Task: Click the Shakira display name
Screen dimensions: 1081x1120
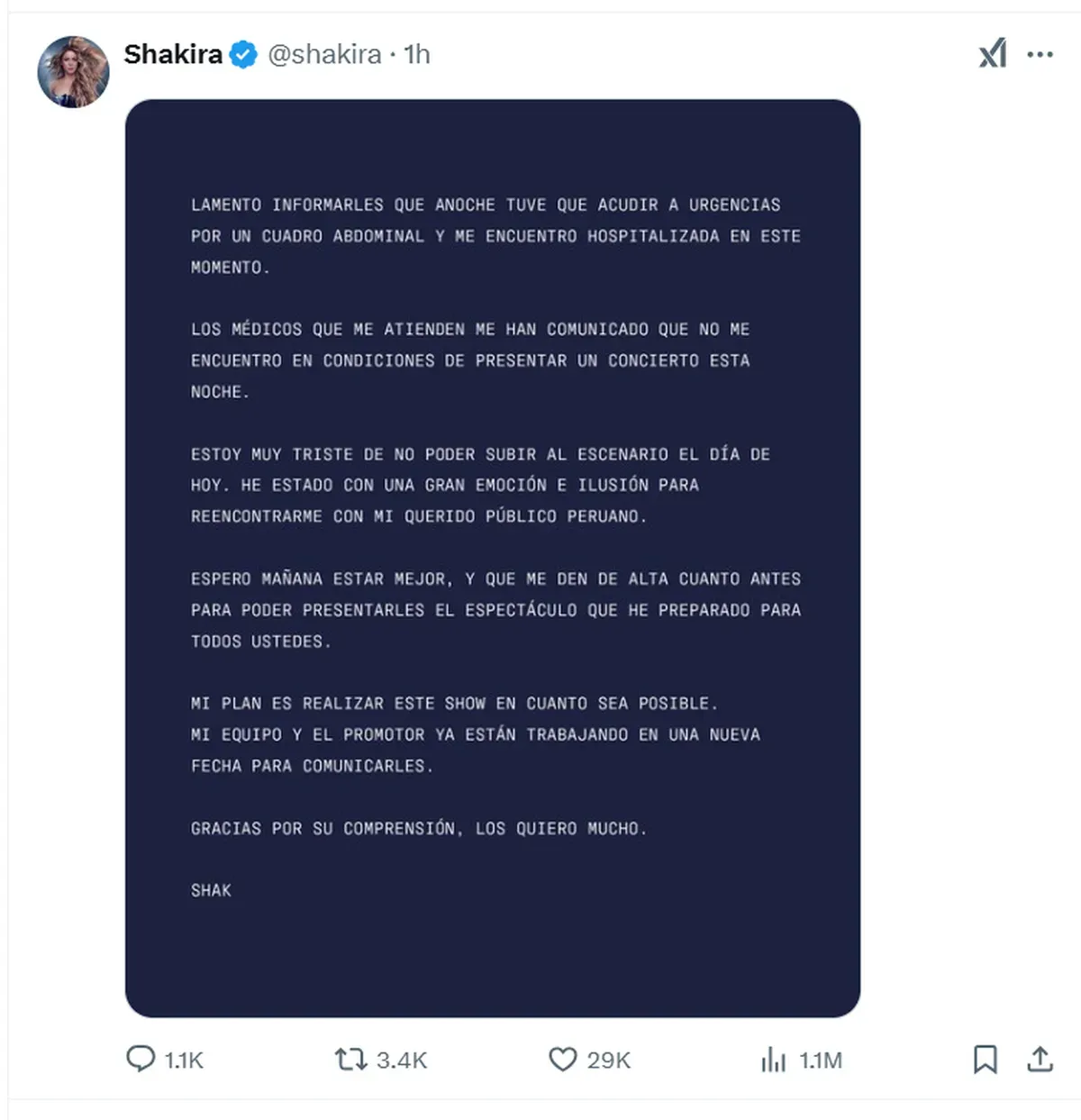Action: click(173, 55)
